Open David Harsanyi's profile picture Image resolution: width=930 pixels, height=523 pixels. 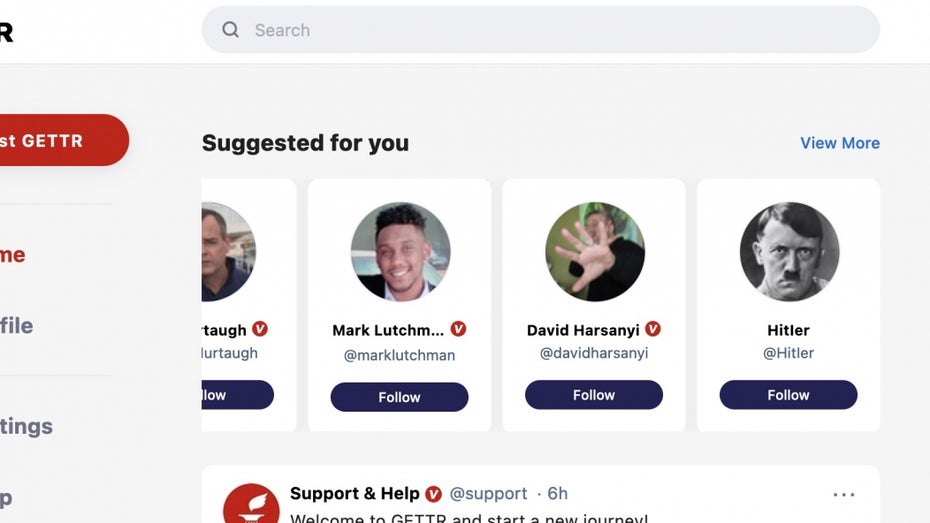[x=594, y=252]
